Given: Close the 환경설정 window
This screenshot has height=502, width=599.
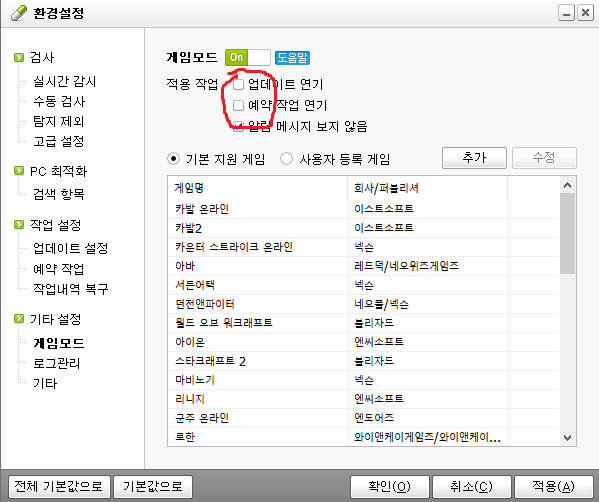Looking at the screenshot, I should coord(585,13).
